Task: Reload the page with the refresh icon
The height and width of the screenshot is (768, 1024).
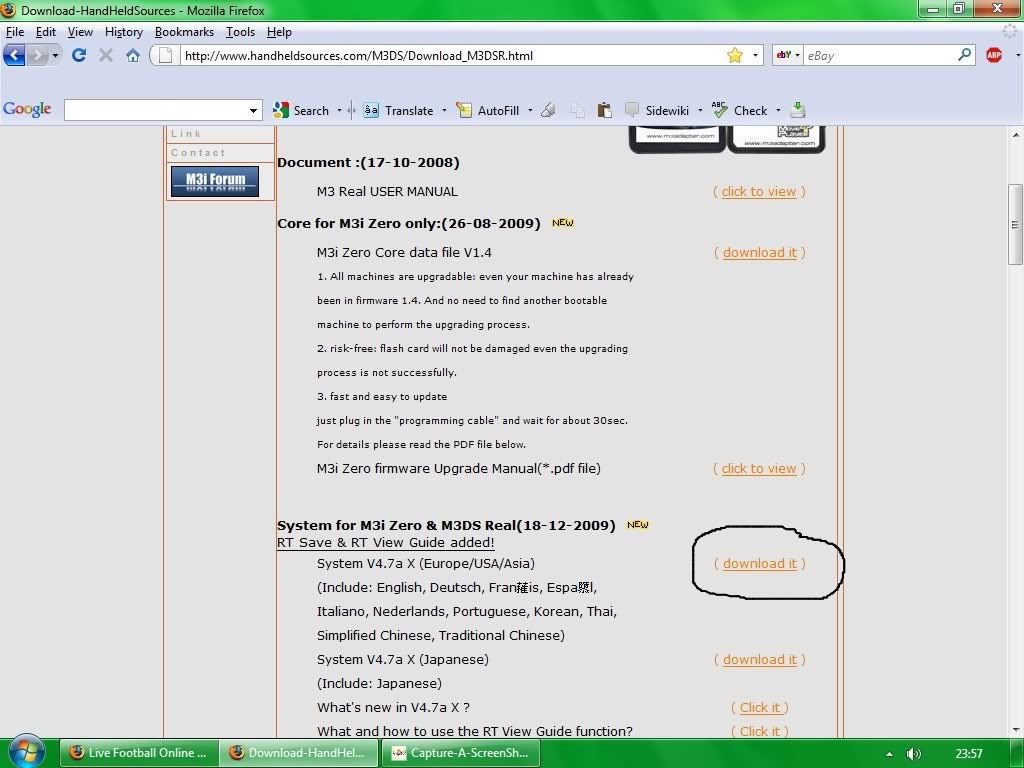Action: [x=79, y=55]
